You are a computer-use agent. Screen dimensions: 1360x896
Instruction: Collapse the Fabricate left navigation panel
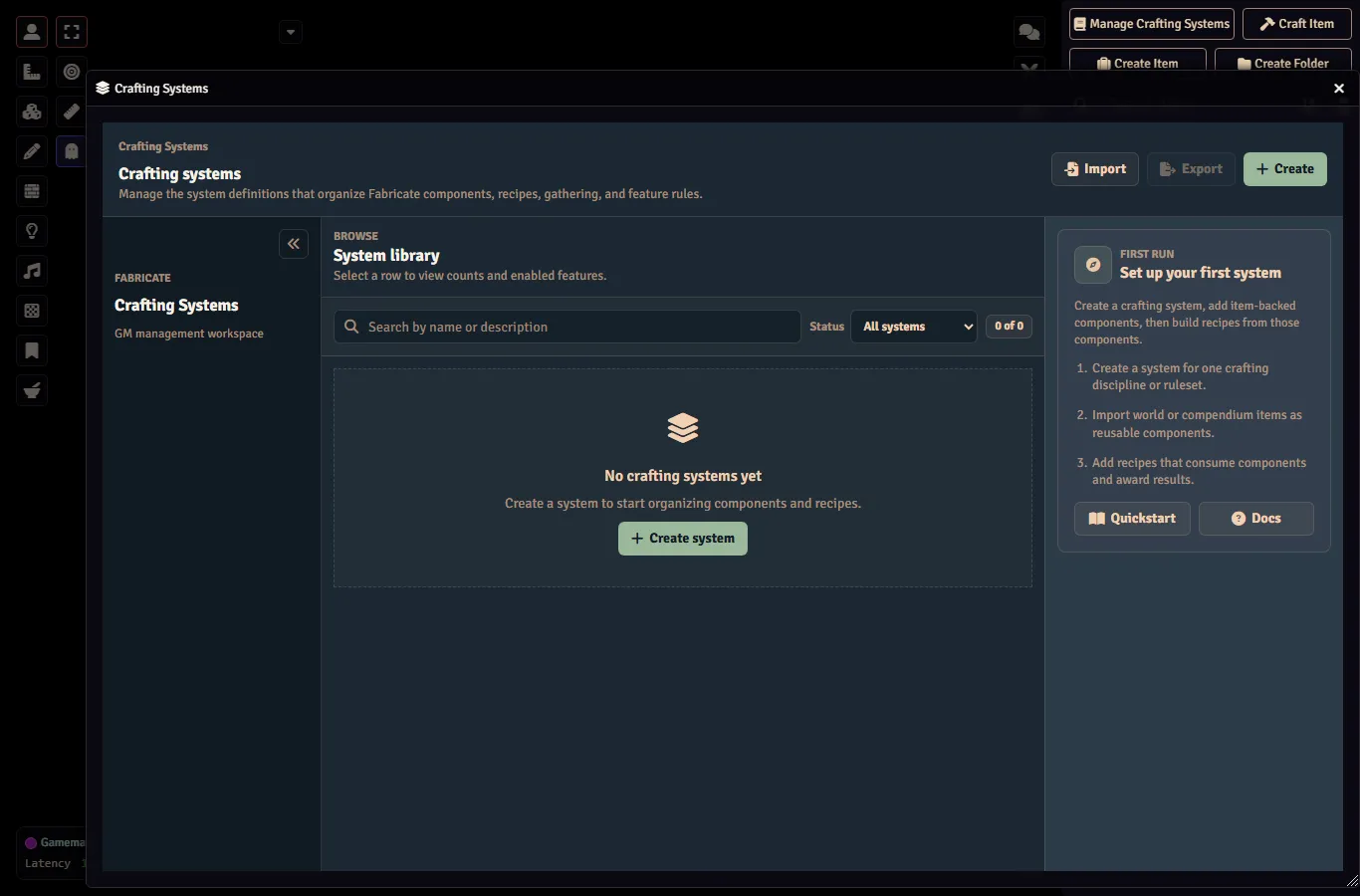pyautogui.click(x=294, y=244)
